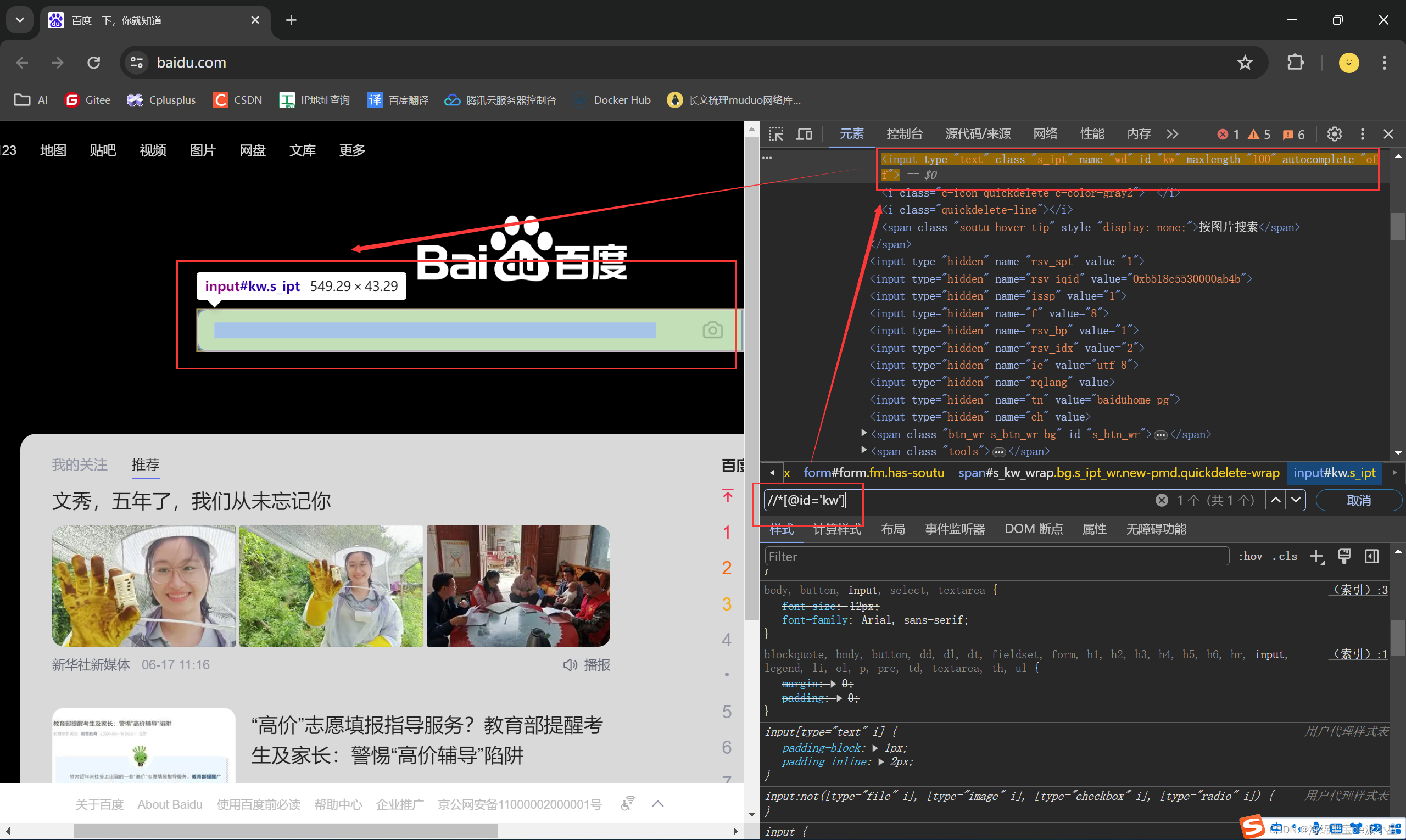The height and width of the screenshot is (840, 1406).
Task: Go to next search match arrow
Action: coord(1296,500)
